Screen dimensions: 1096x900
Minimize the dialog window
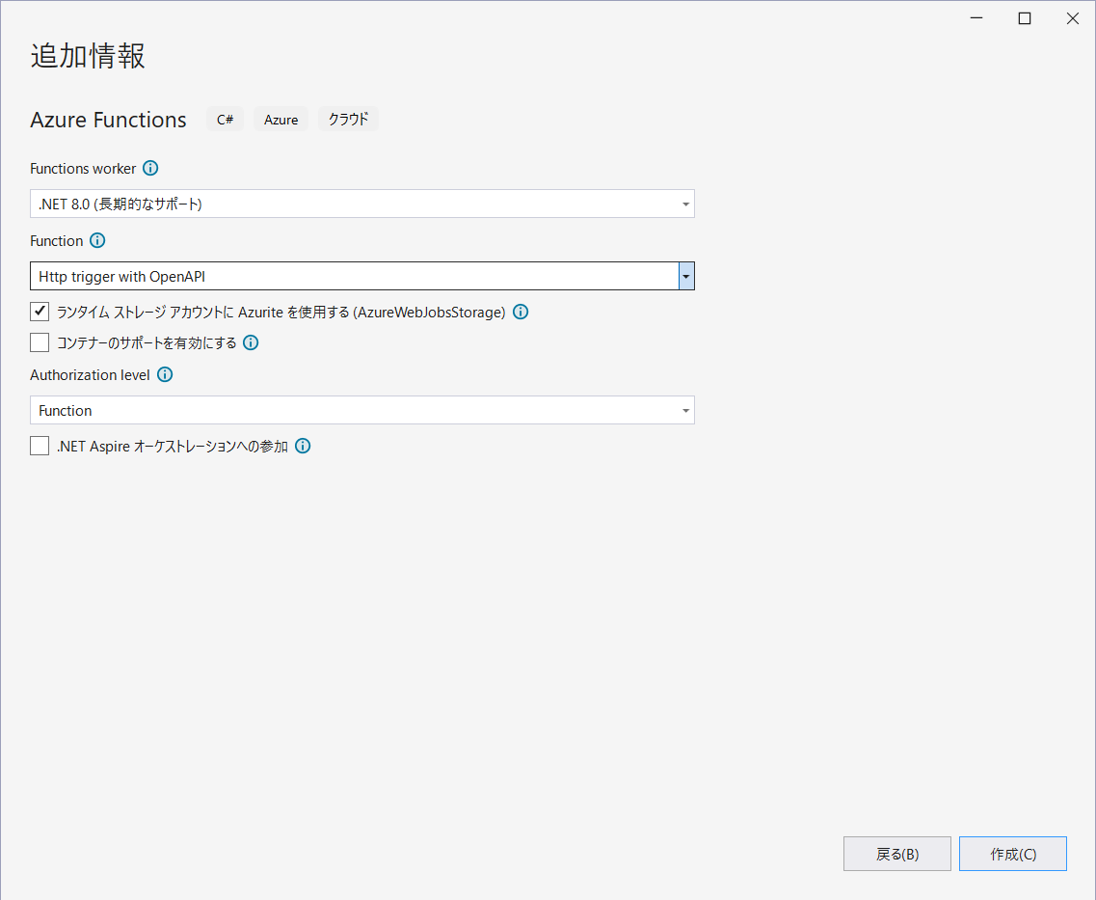click(x=976, y=18)
